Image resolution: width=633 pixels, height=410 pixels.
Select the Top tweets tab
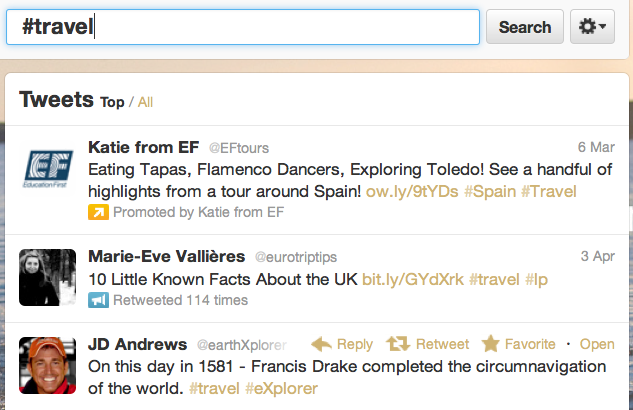coord(112,102)
